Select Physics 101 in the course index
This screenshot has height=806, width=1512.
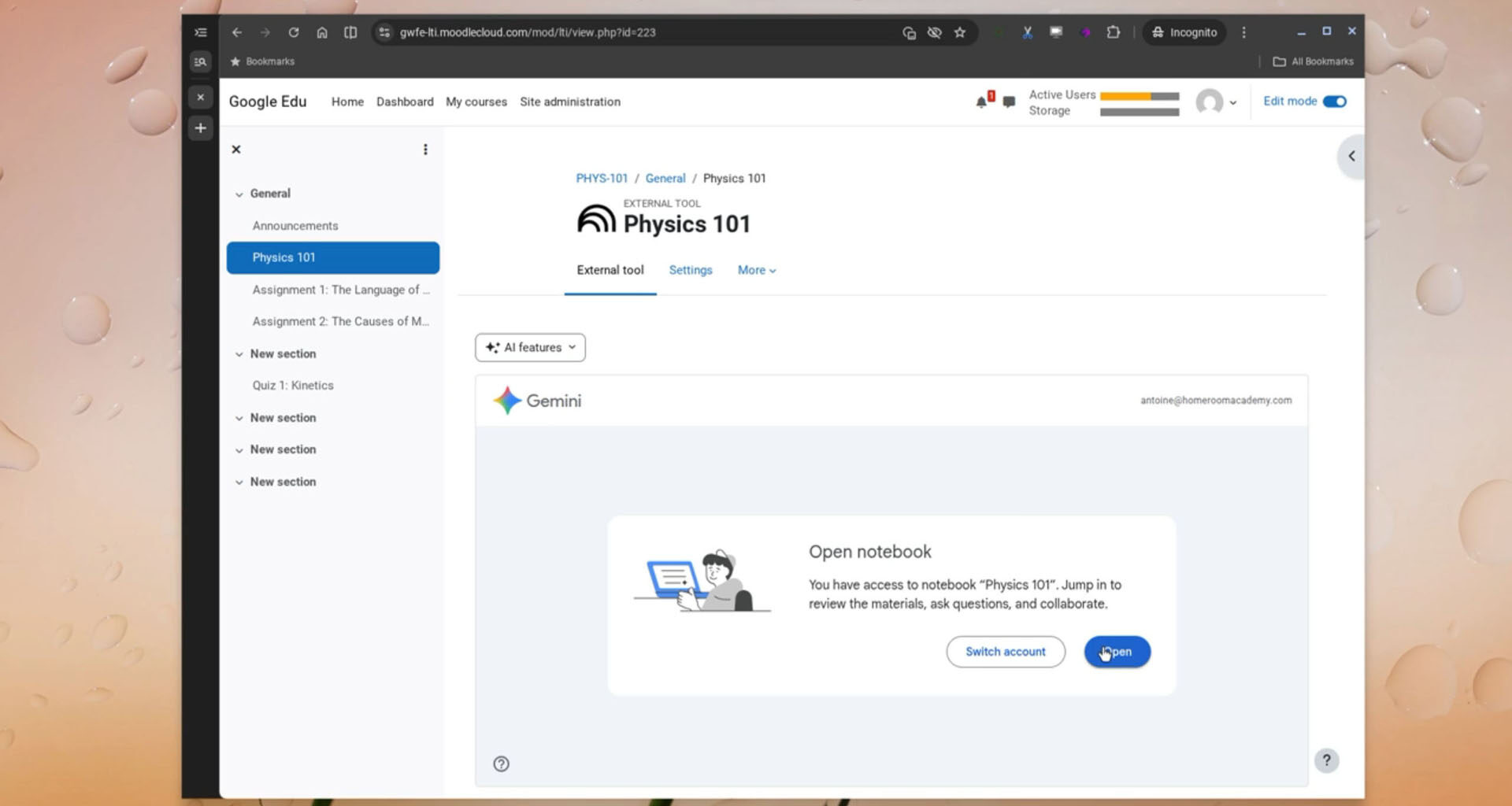[333, 257]
